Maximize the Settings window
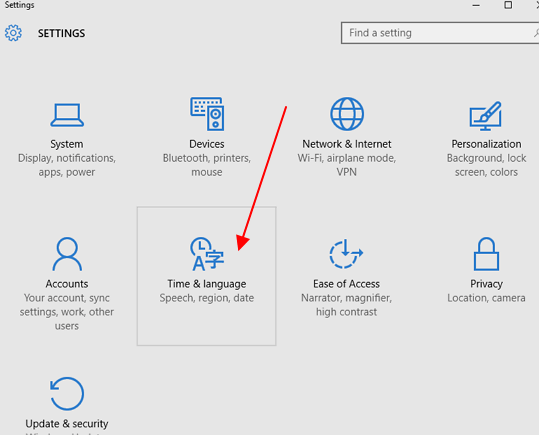The width and height of the screenshot is (539, 435). [508, 5]
